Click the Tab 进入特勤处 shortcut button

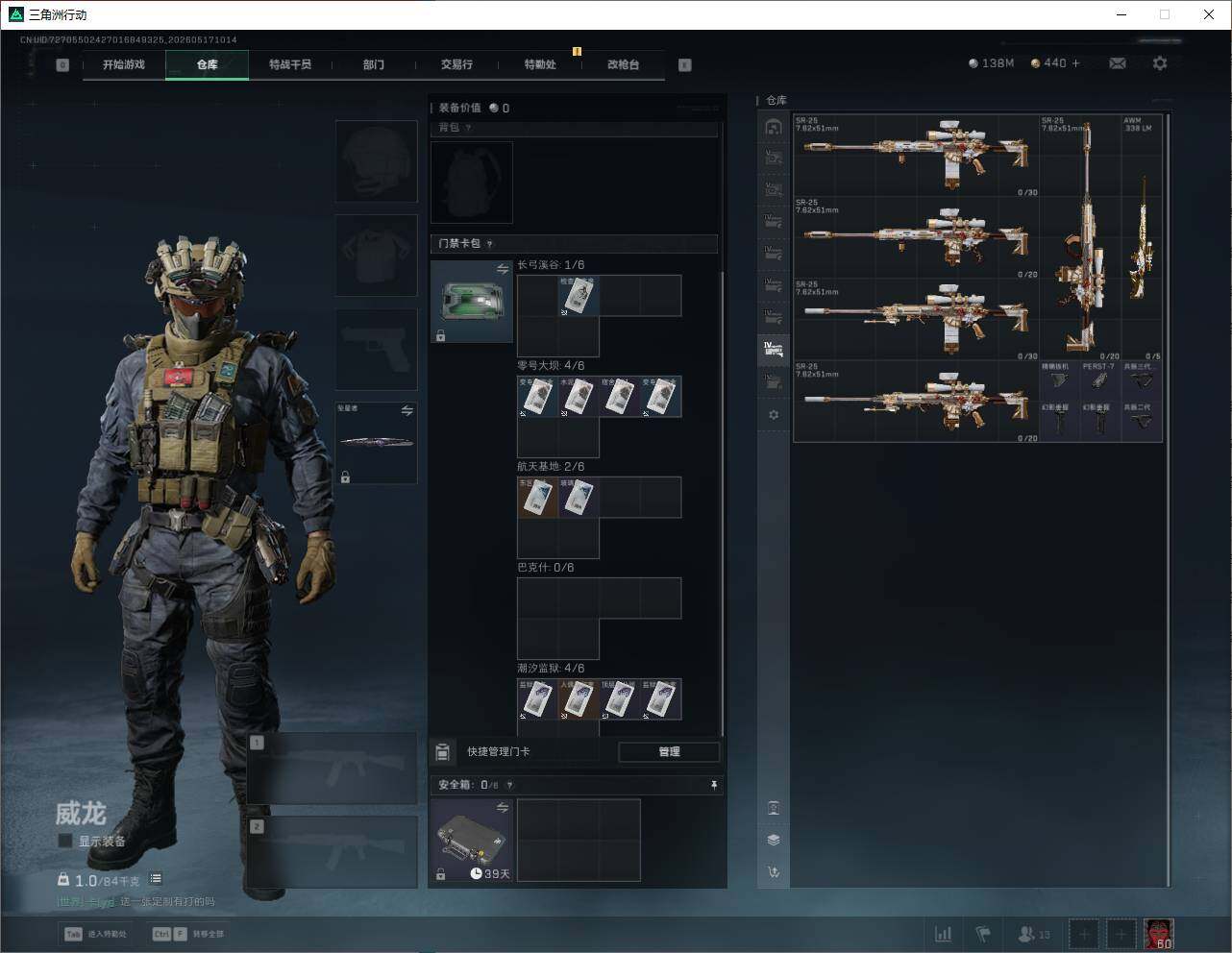(96, 934)
